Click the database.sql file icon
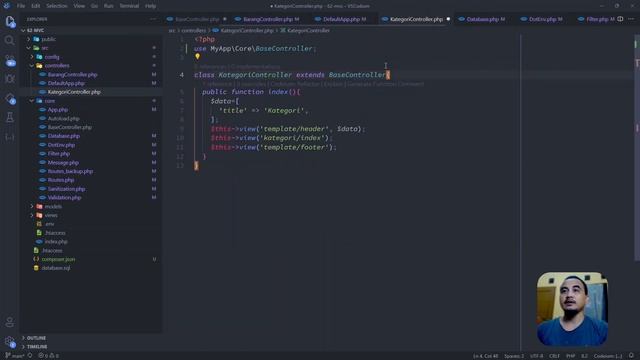The image size is (640, 360). [36, 268]
